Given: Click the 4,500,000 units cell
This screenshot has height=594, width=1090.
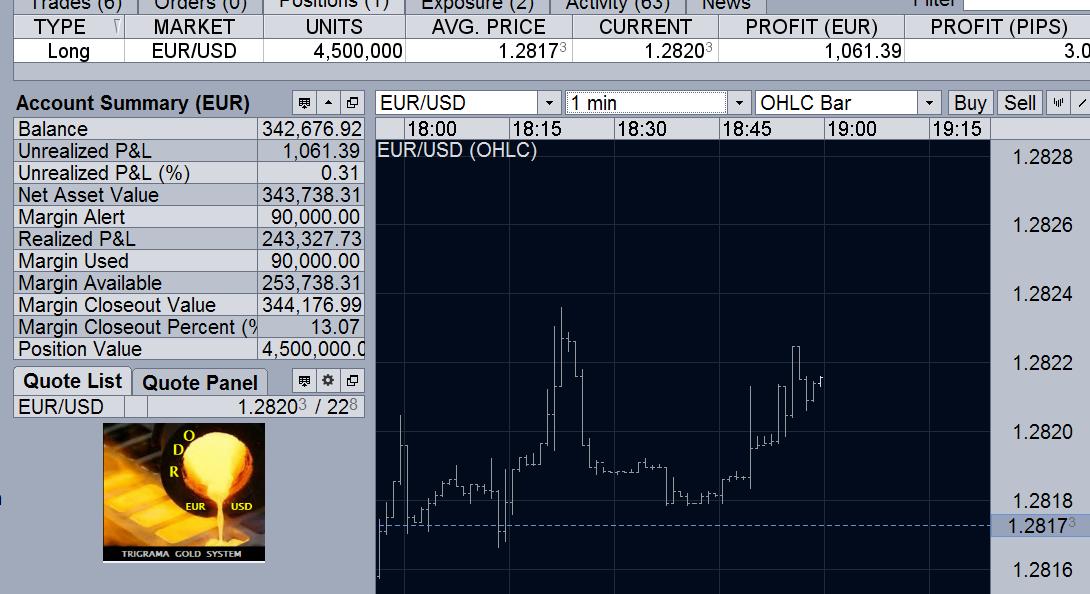Looking at the screenshot, I should tap(334, 51).
